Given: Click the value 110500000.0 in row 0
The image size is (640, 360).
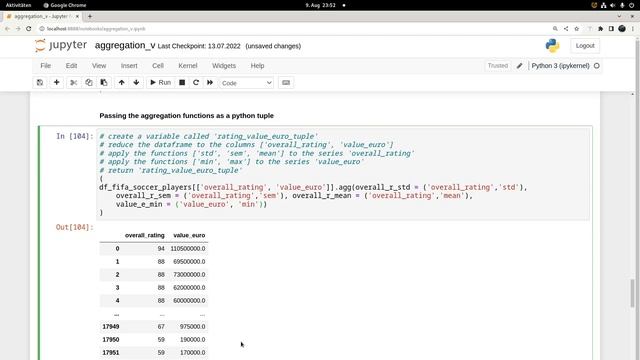Looking at the screenshot, I should pos(188,248).
